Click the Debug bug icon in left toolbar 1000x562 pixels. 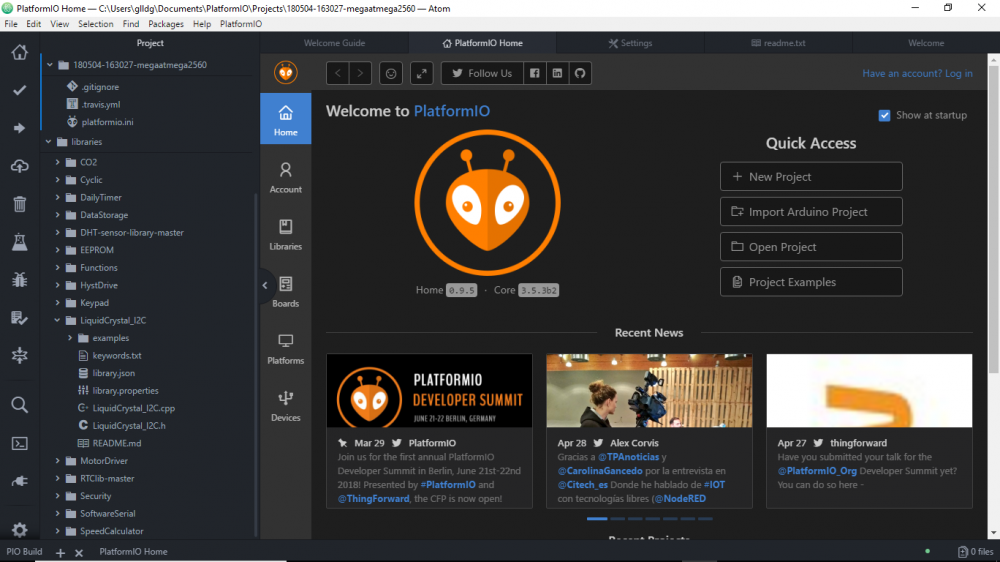[20, 279]
